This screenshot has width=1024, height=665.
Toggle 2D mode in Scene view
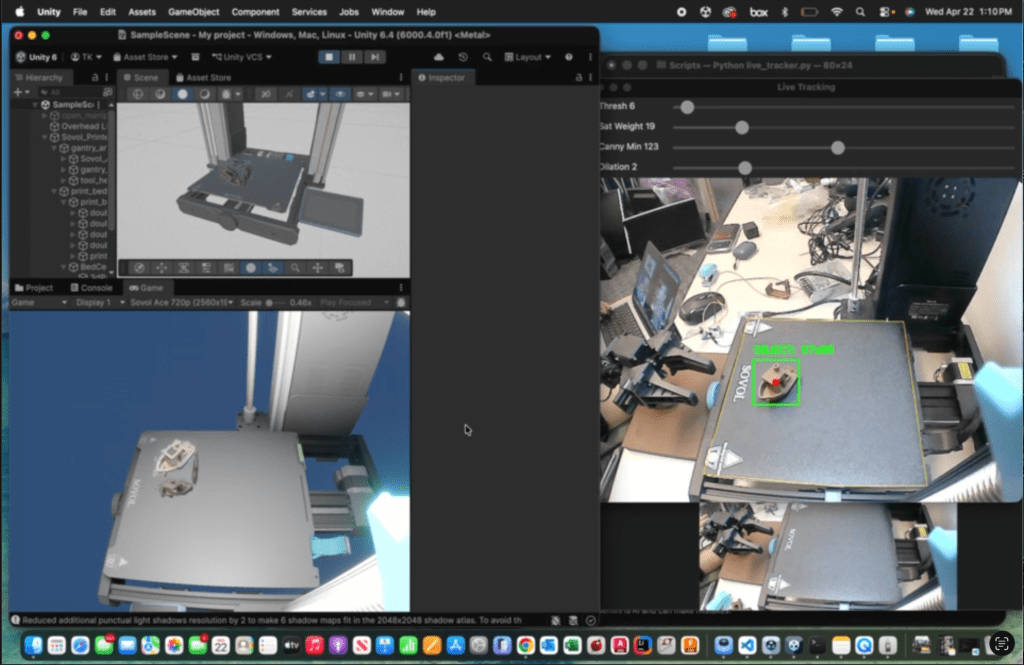point(266,94)
